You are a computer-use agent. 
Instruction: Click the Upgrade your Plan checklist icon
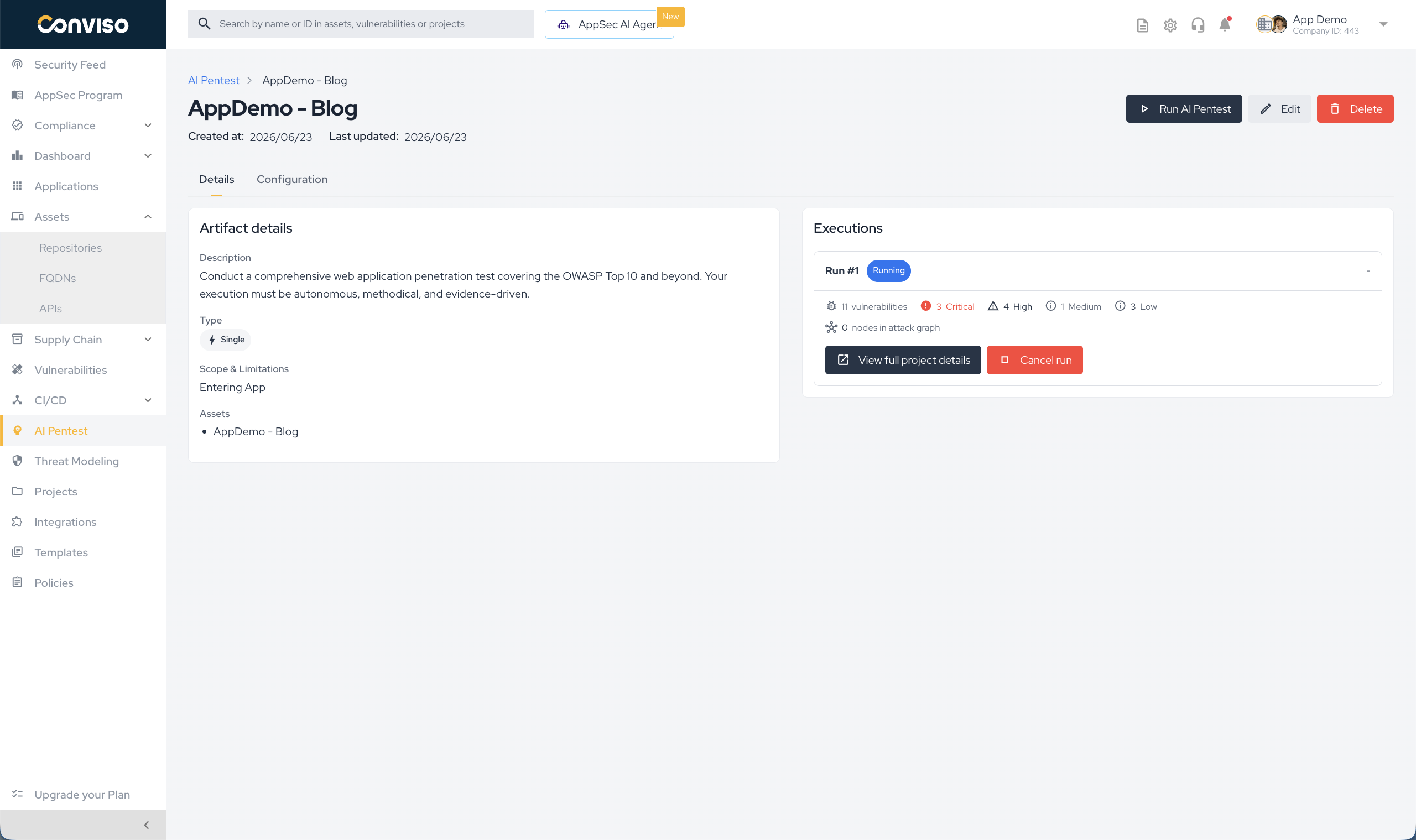point(18,794)
